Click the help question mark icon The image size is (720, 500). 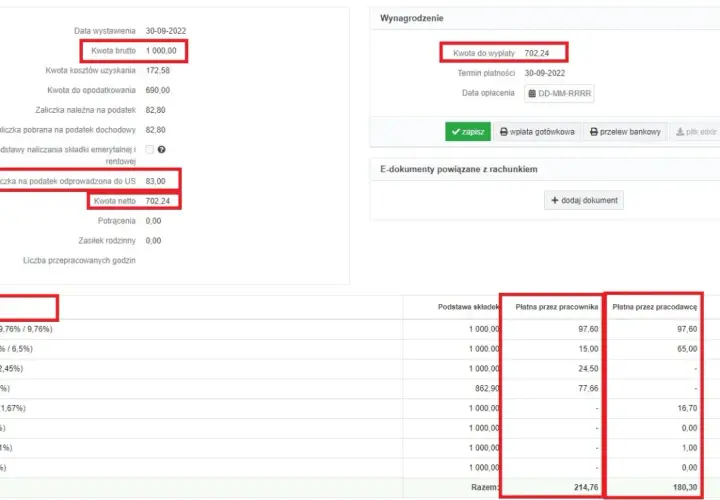coord(162,149)
